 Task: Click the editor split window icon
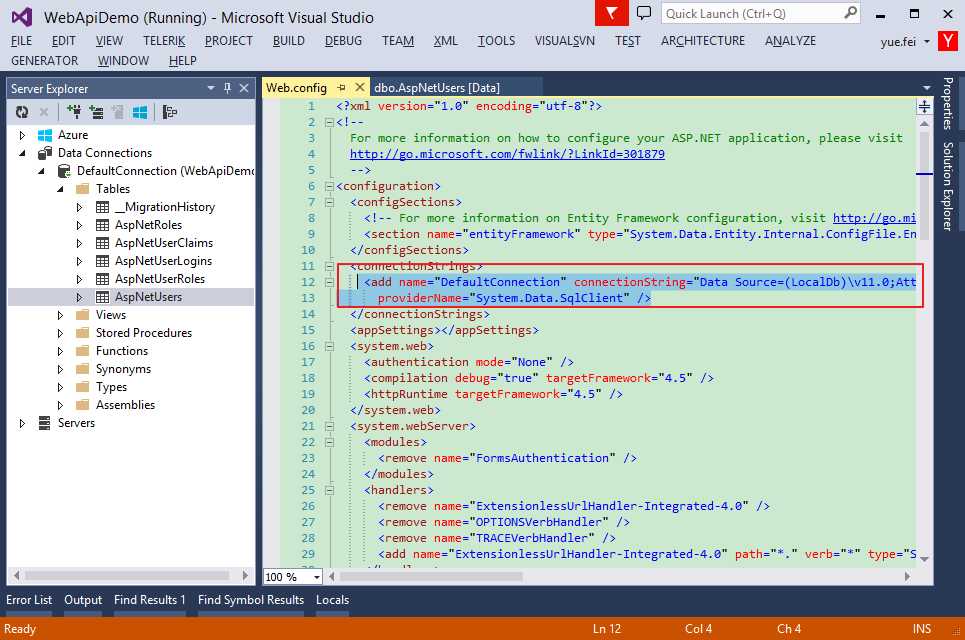(924, 106)
